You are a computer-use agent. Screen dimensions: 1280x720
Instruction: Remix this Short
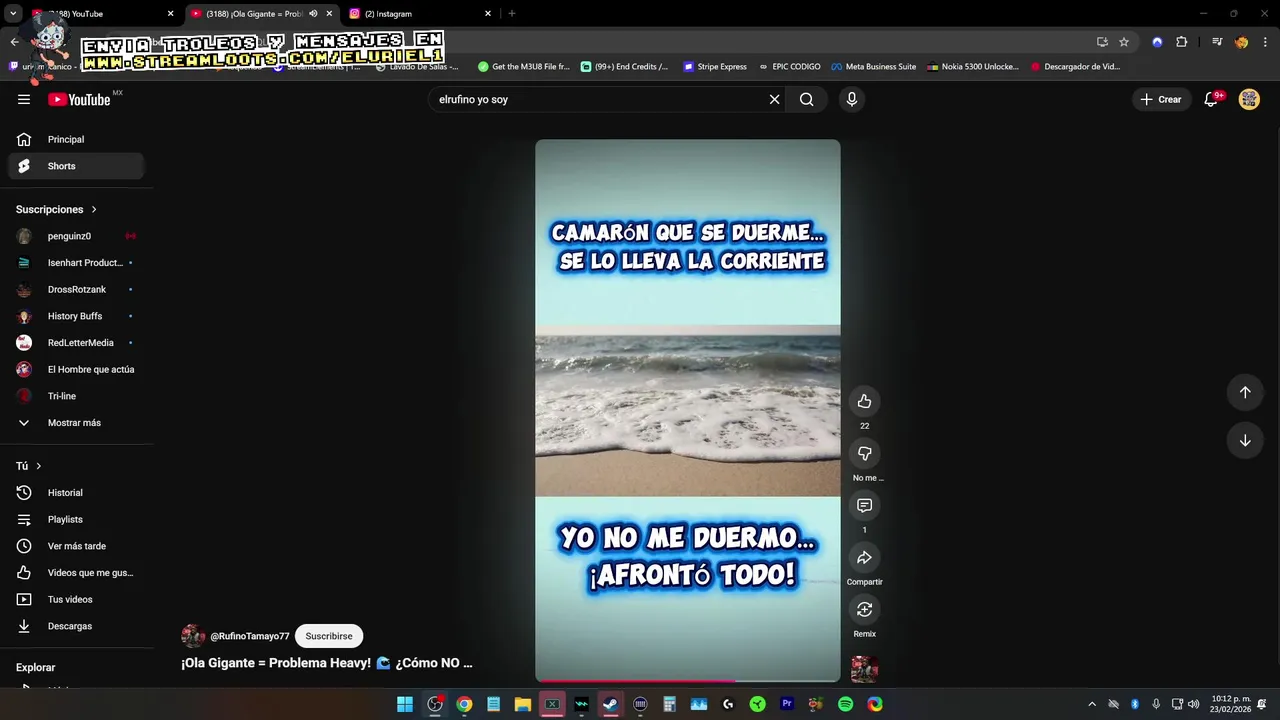pyautogui.click(x=864, y=609)
